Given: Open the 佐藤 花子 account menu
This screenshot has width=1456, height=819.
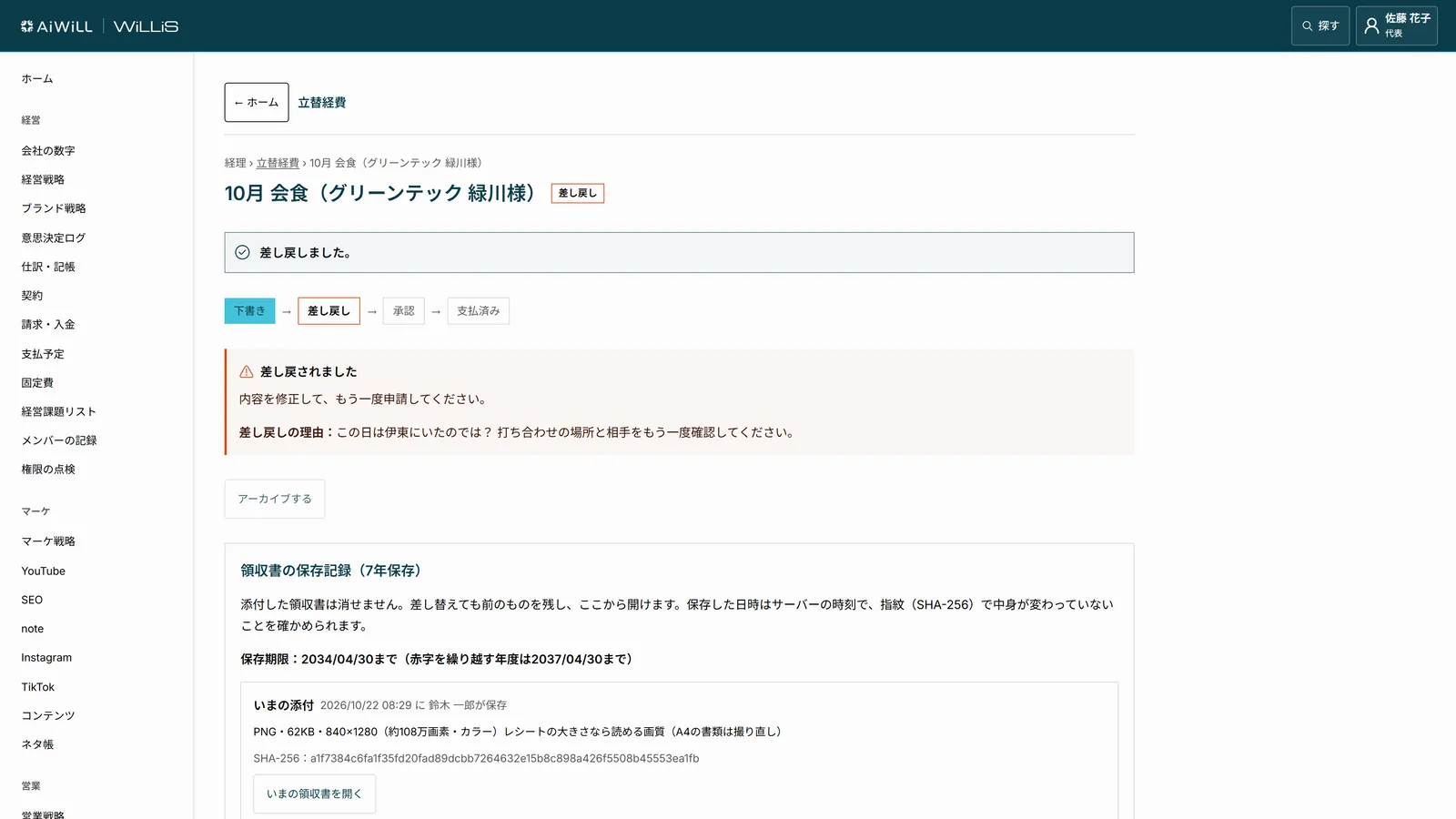Looking at the screenshot, I should [x=1397, y=26].
